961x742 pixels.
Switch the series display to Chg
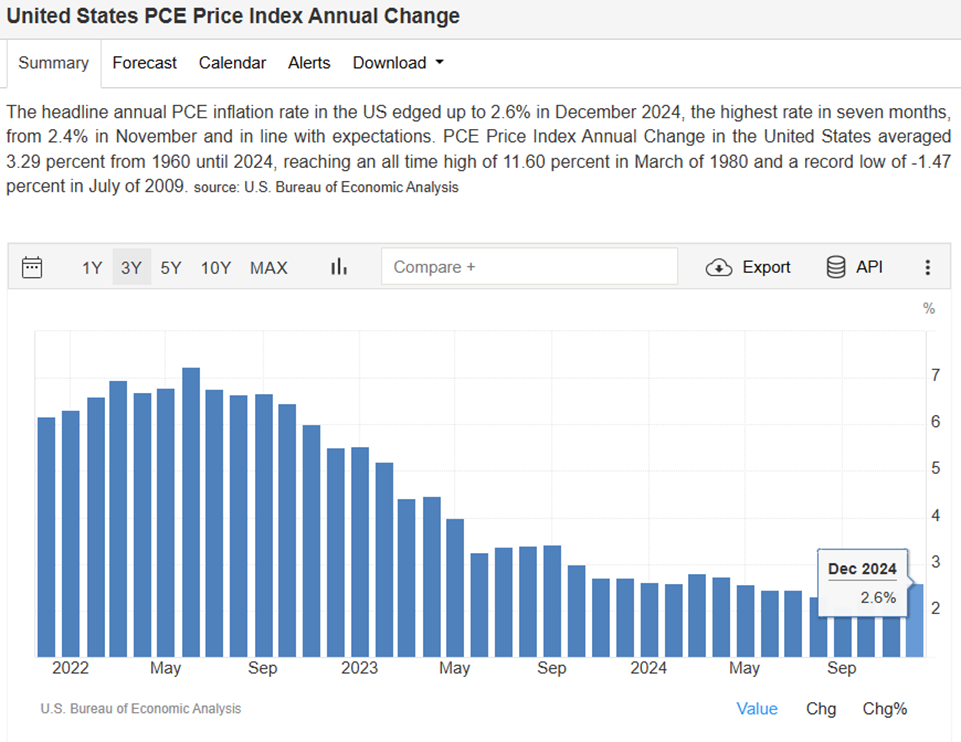(820, 708)
